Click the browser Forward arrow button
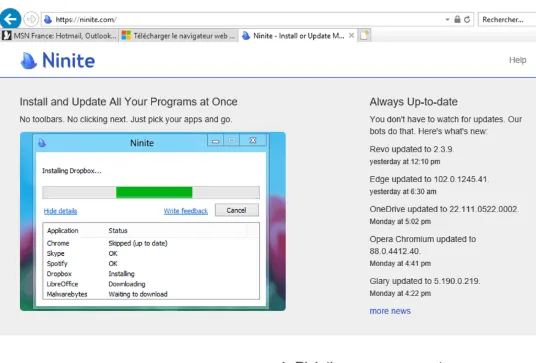 click(31, 19)
